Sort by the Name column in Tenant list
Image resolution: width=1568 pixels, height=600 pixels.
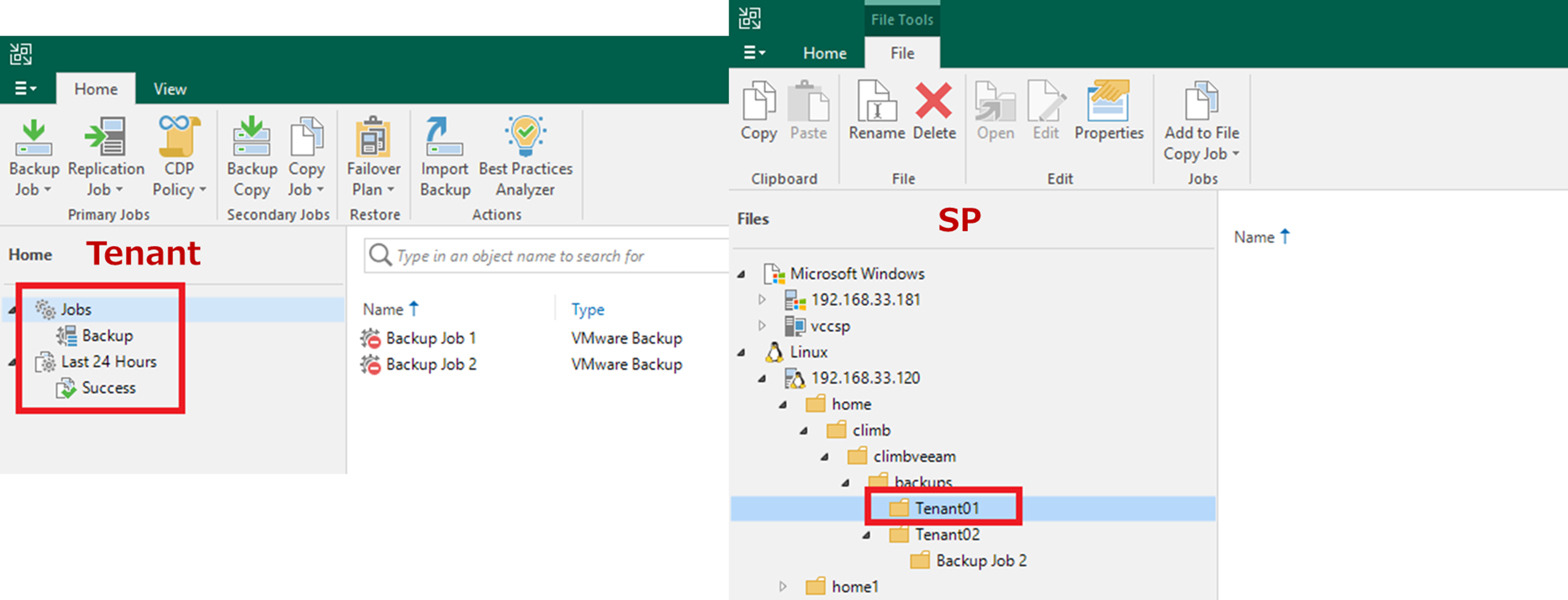click(x=391, y=309)
